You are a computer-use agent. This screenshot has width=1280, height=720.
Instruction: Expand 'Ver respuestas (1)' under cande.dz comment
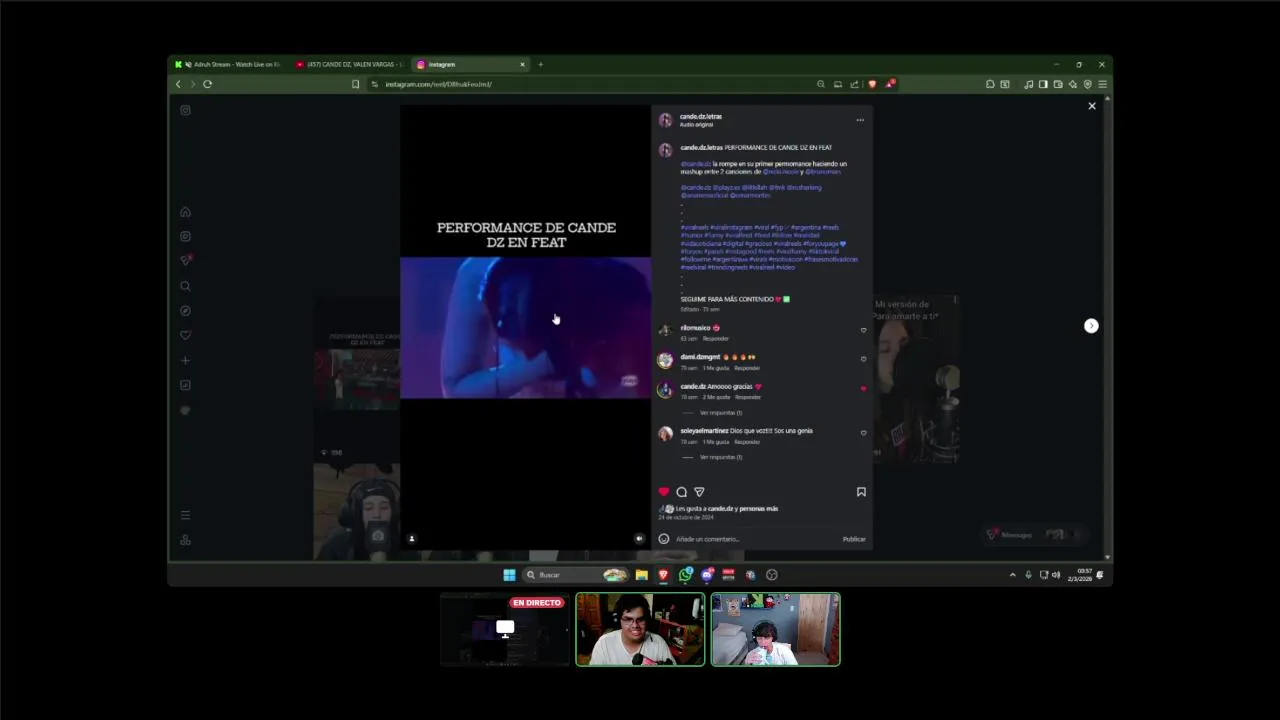pyautogui.click(x=721, y=413)
